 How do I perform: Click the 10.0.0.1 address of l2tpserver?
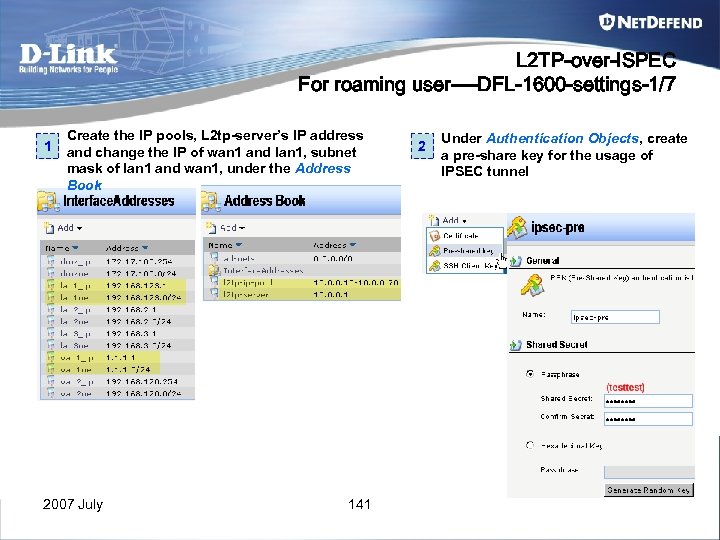point(330,294)
